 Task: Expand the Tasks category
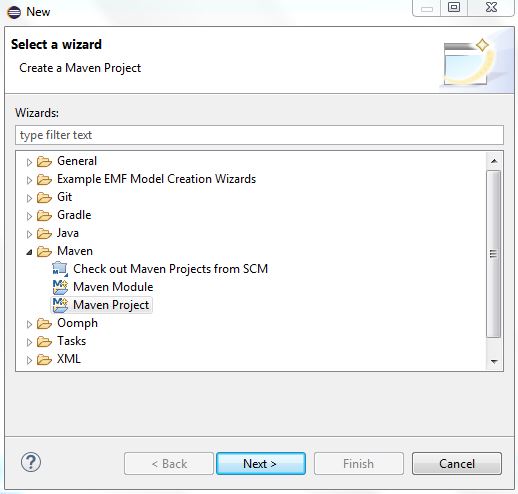[x=29, y=342]
